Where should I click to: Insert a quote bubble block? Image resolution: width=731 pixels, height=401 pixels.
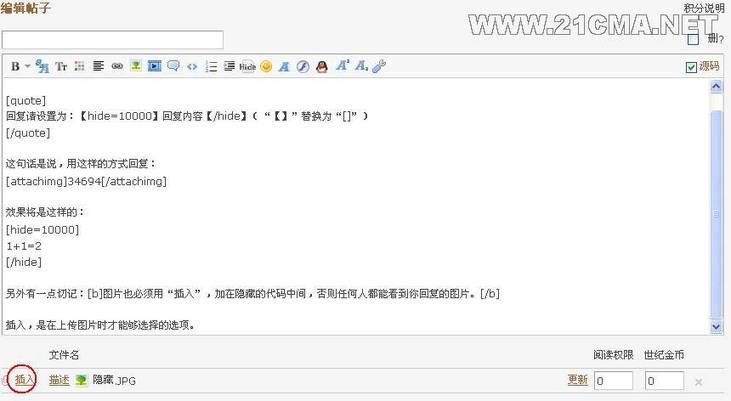click(173, 66)
